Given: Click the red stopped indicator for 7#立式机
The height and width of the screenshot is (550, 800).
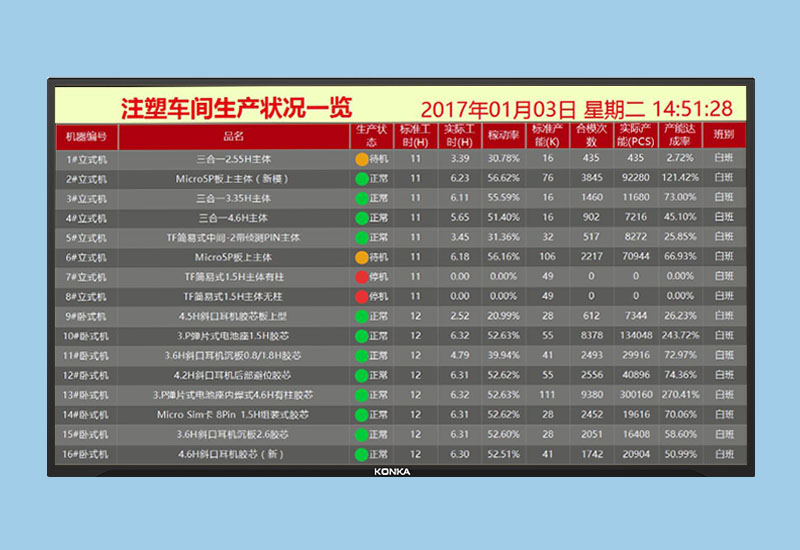Looking at the screenshot, I should tap(361, 277).
